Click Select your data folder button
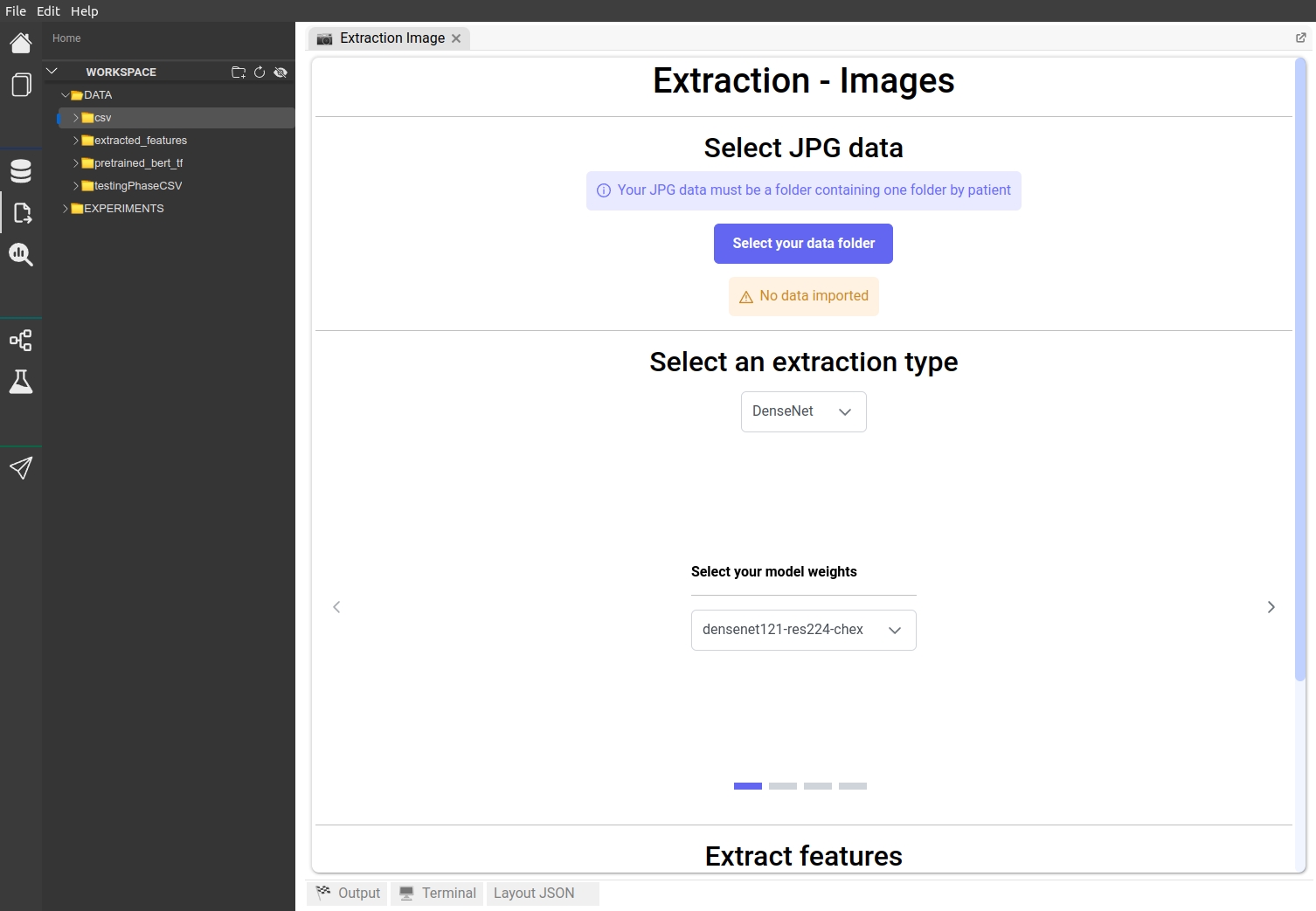 [803, 244]
